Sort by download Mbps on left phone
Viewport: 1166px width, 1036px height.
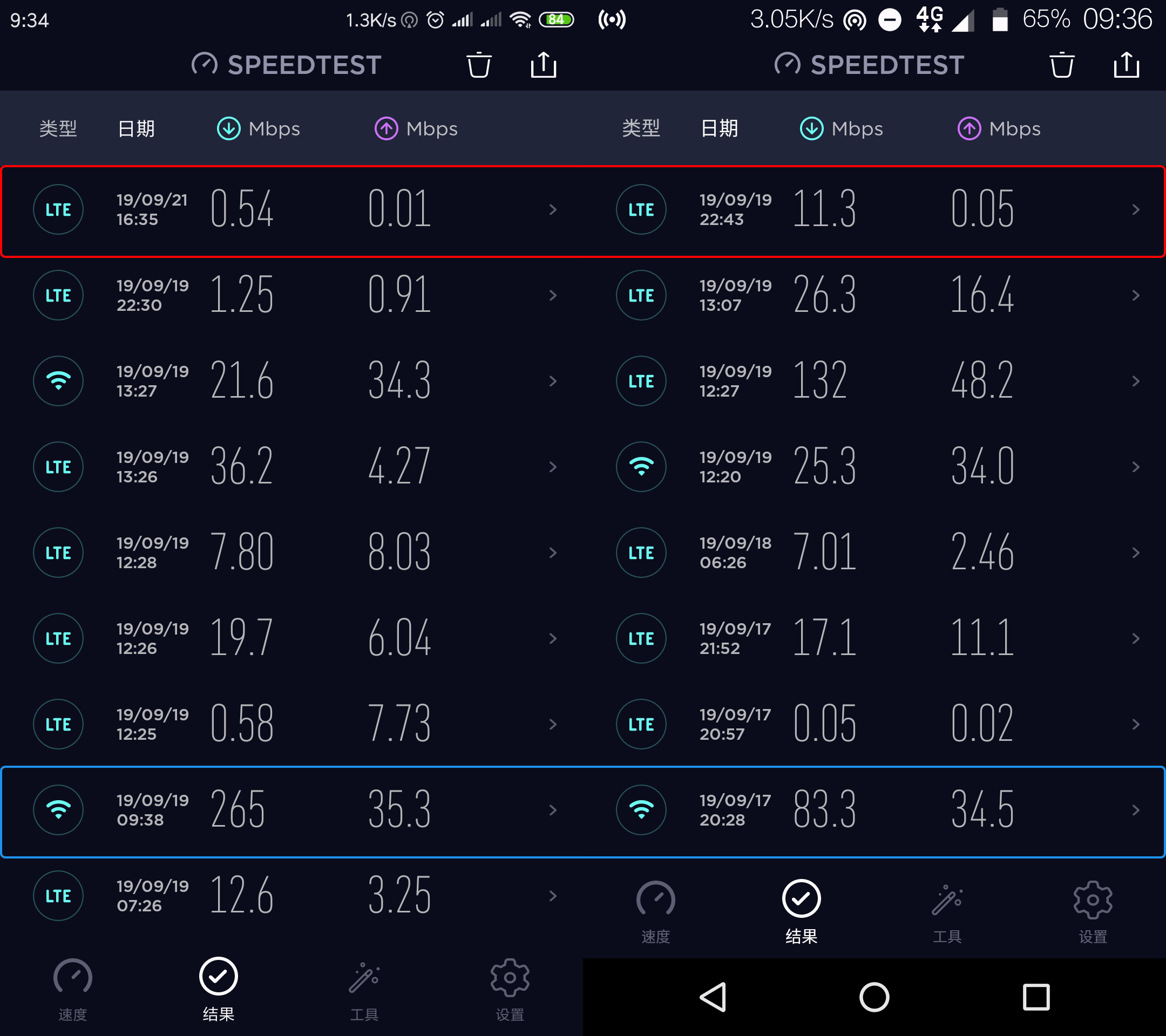[x=259, y=128]
